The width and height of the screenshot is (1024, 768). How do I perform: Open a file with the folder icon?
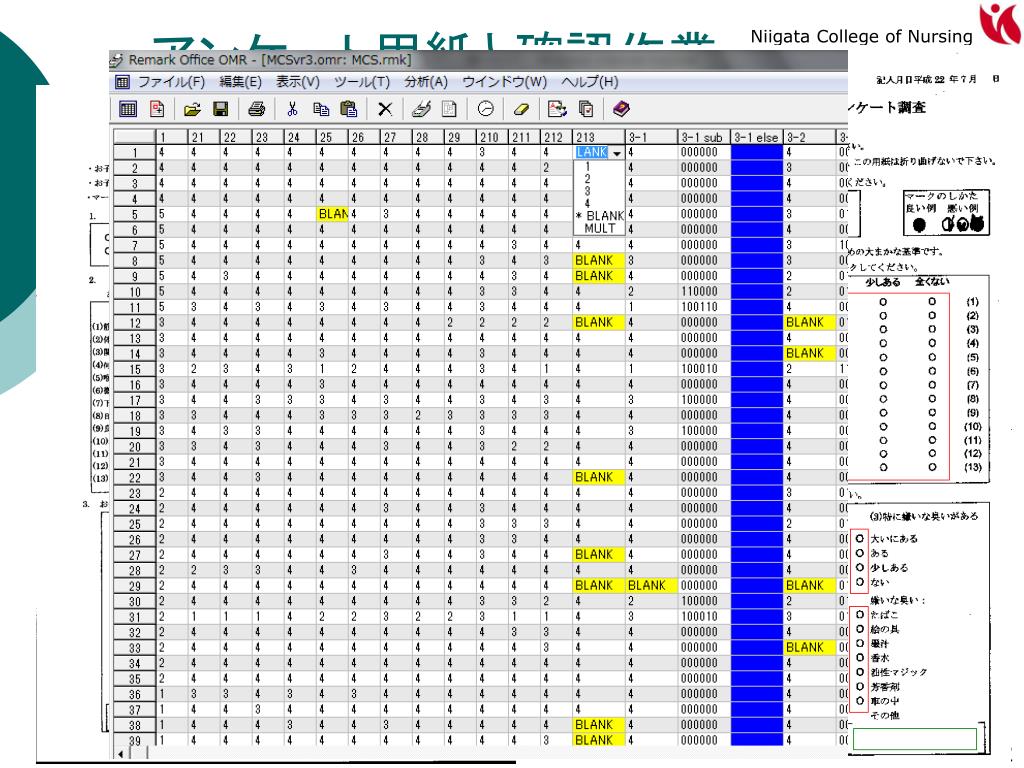tap(192, 109)
